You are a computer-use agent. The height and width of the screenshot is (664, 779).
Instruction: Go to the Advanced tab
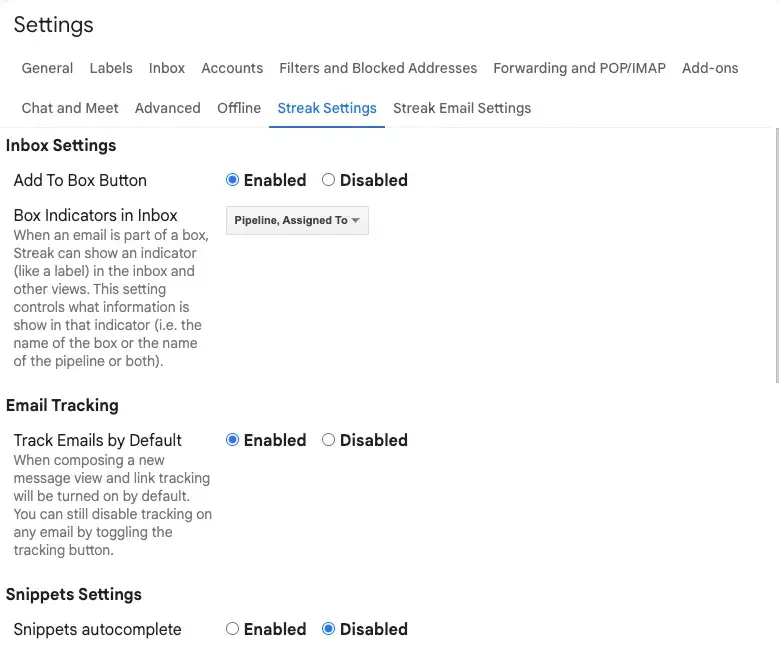point(168,108)
